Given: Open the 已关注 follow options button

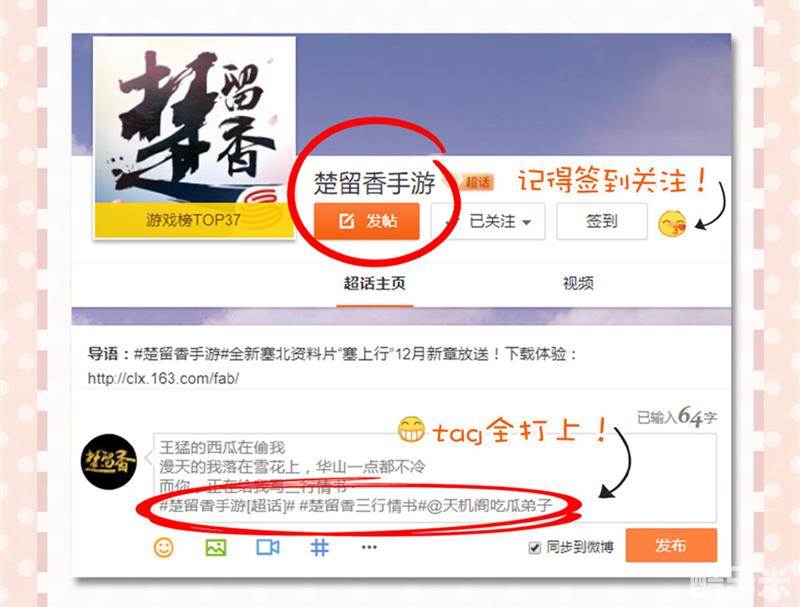Looking at the screenshot, I should pyautogui.click(x=488, y=221).
